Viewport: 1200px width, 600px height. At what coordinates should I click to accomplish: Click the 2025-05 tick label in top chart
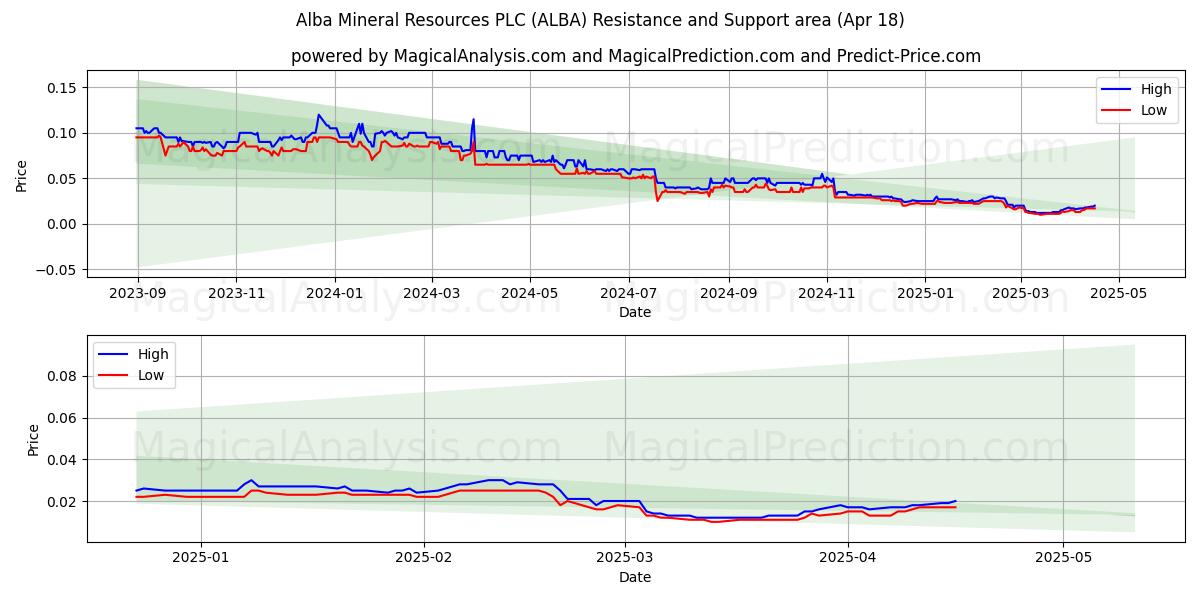point(1119,294)
